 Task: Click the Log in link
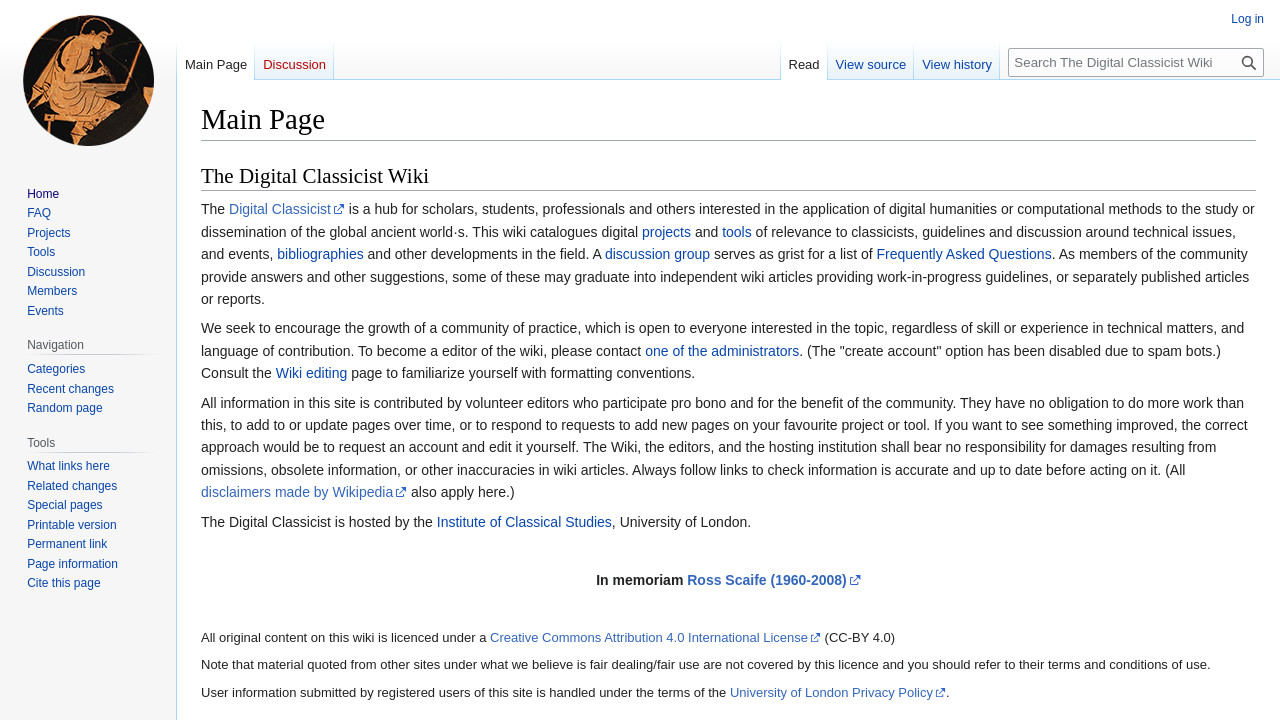pos(1247,19)
